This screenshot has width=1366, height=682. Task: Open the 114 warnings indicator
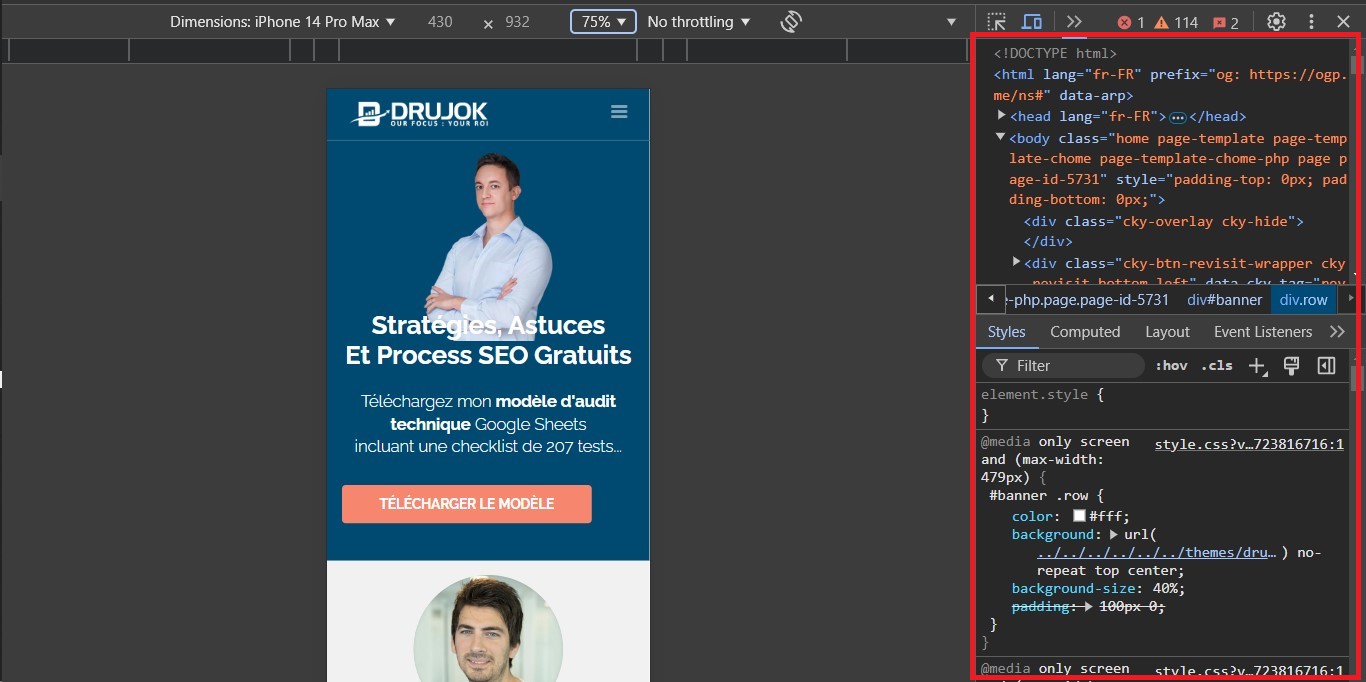1176,22
